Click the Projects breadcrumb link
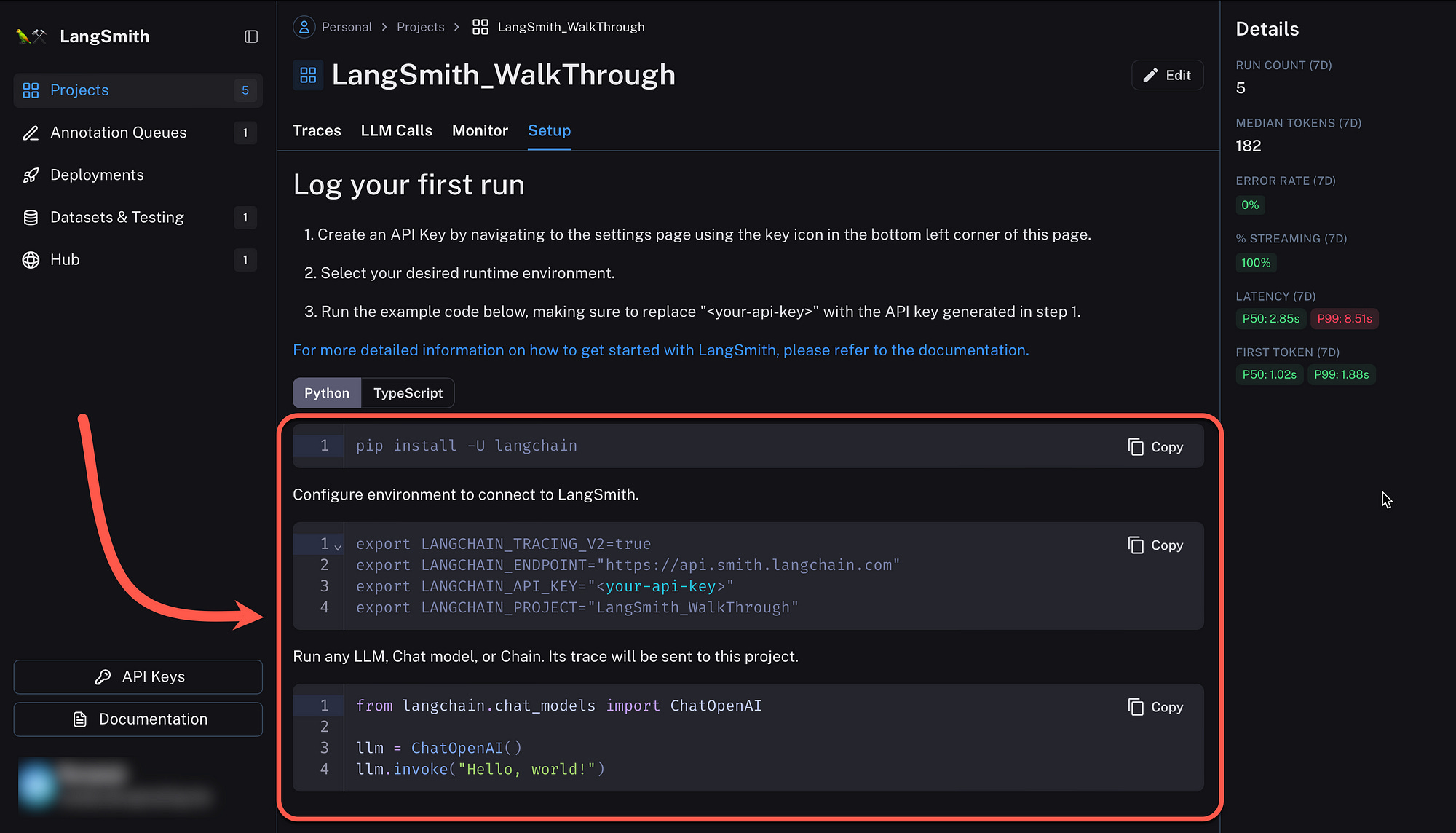 (x=420, y=27)
